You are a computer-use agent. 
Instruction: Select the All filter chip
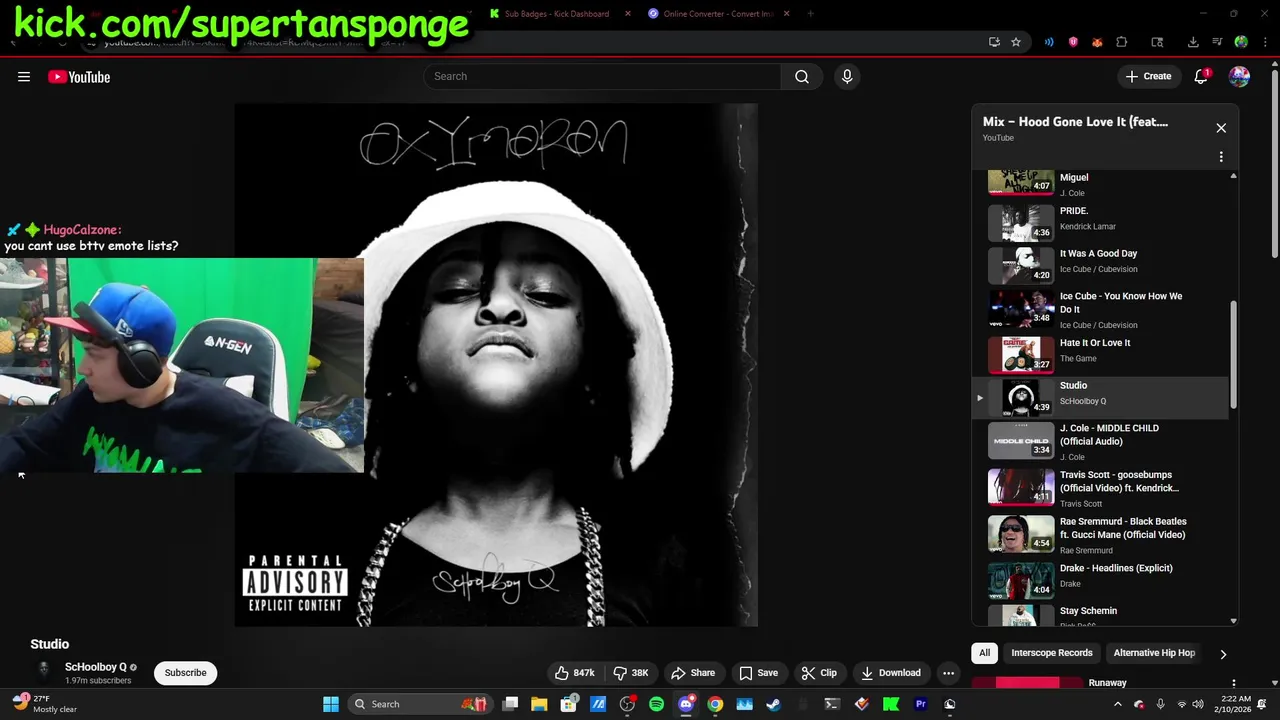[x=984, y=653]
